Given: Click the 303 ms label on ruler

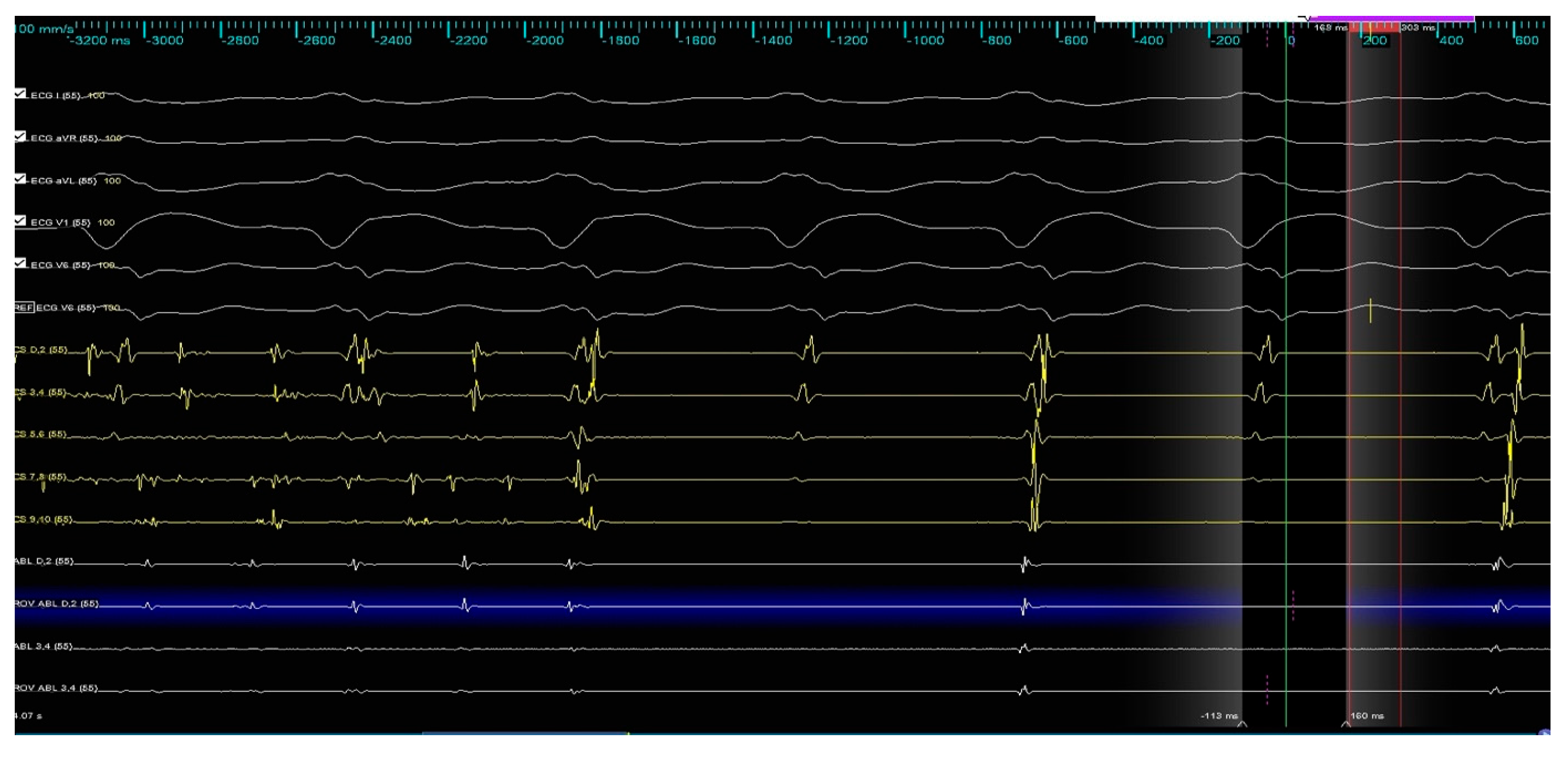Looking at the screenshot, I should [x=1418, y=28].
